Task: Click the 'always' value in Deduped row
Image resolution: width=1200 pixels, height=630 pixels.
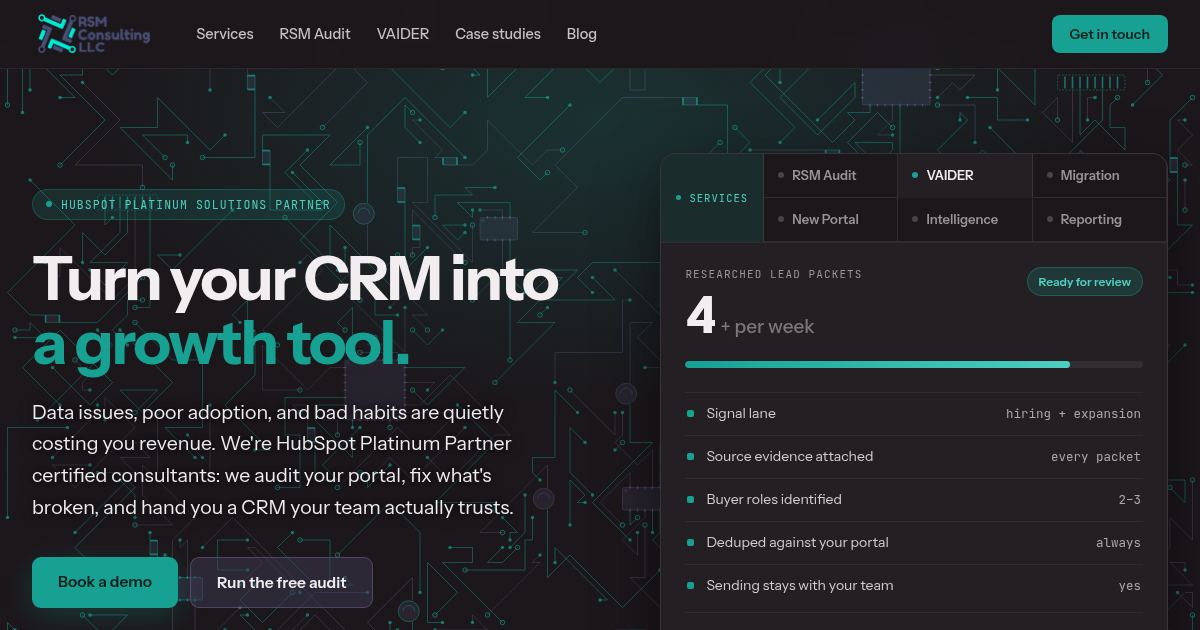Action: (x=1118, y=543)
